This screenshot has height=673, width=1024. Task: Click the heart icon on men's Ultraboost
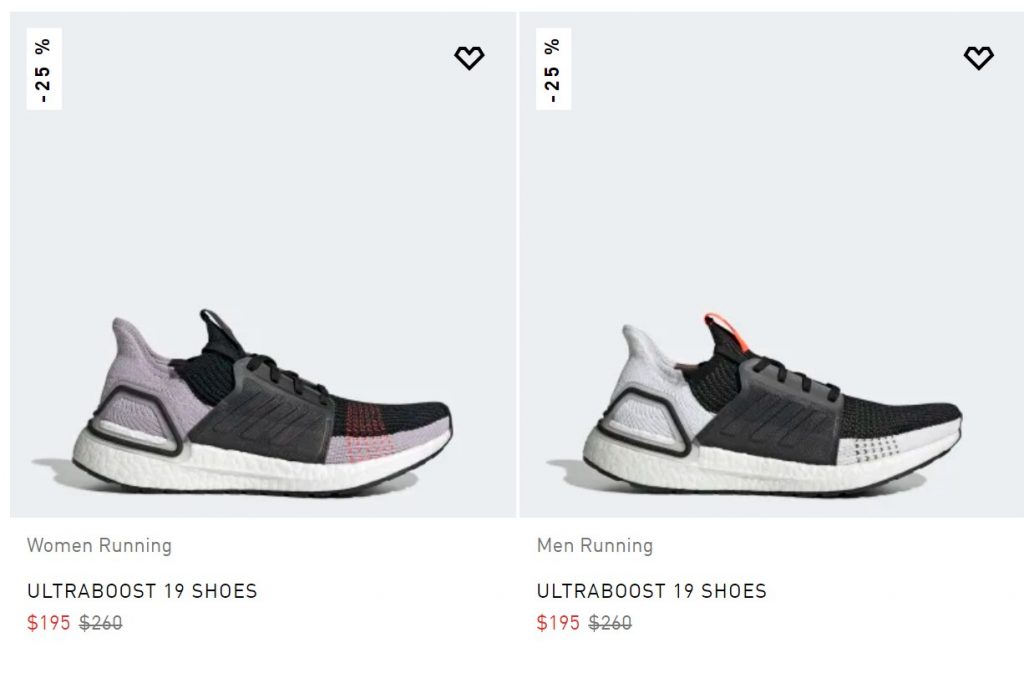978,59
